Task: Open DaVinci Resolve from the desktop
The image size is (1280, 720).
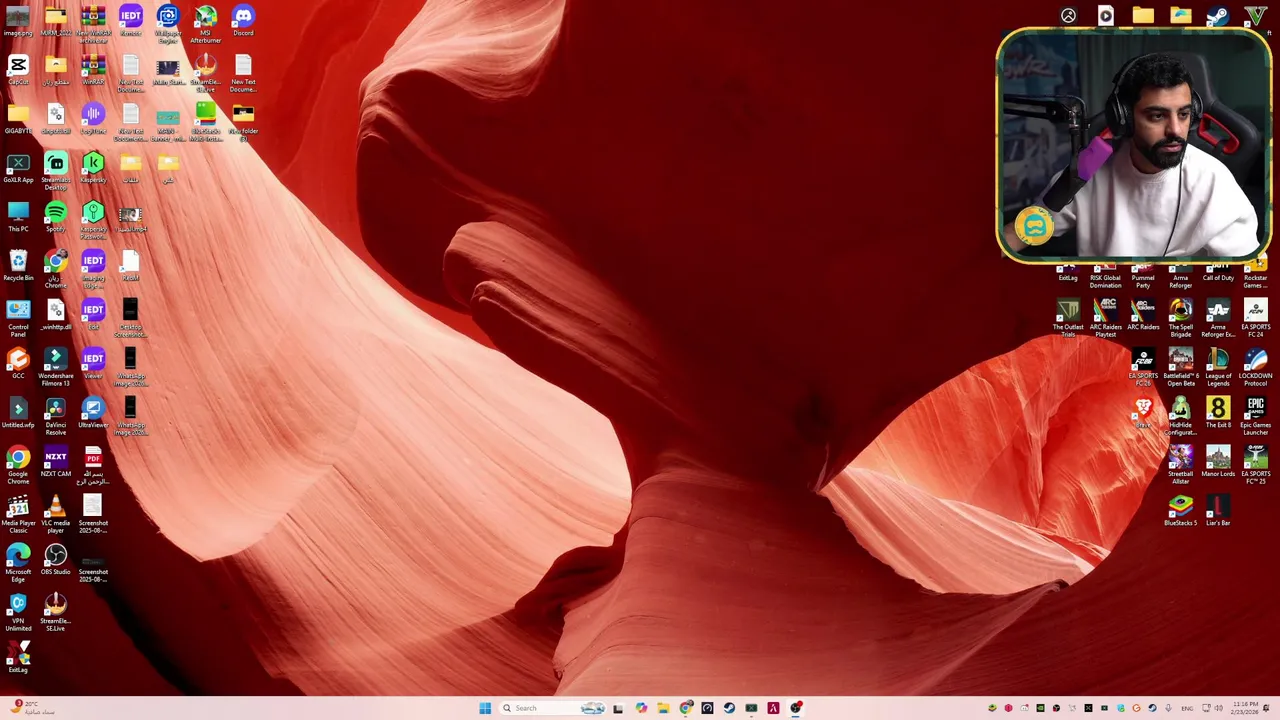Action: click(56, 416)
